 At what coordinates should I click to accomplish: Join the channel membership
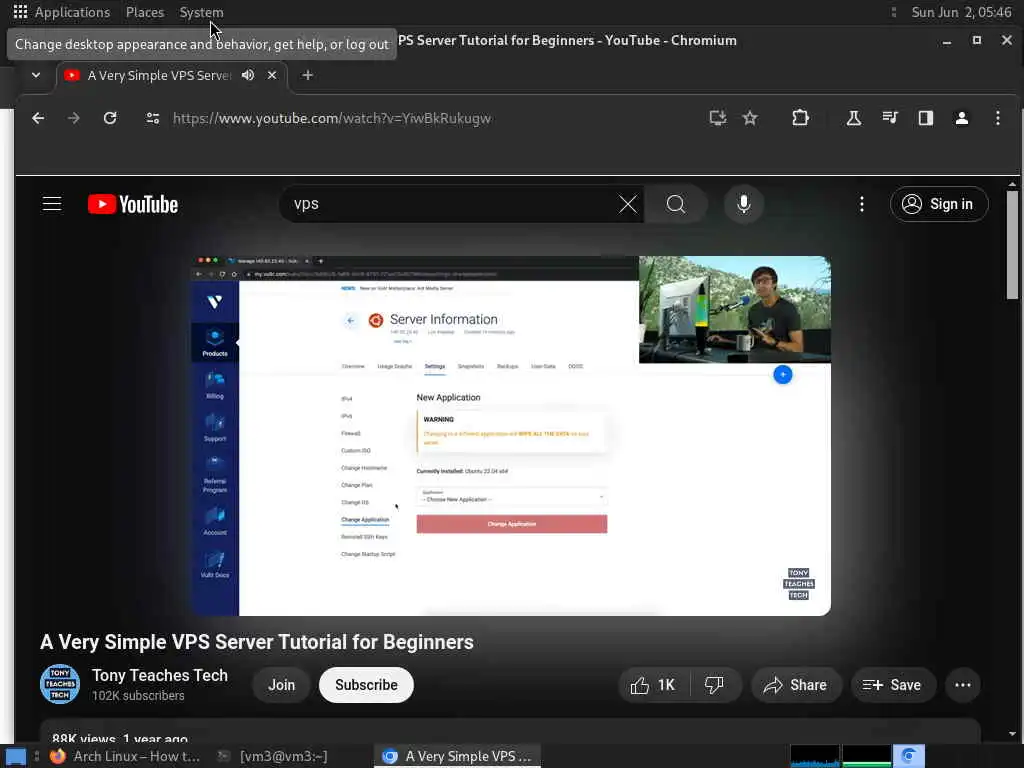tap(281, 685)
